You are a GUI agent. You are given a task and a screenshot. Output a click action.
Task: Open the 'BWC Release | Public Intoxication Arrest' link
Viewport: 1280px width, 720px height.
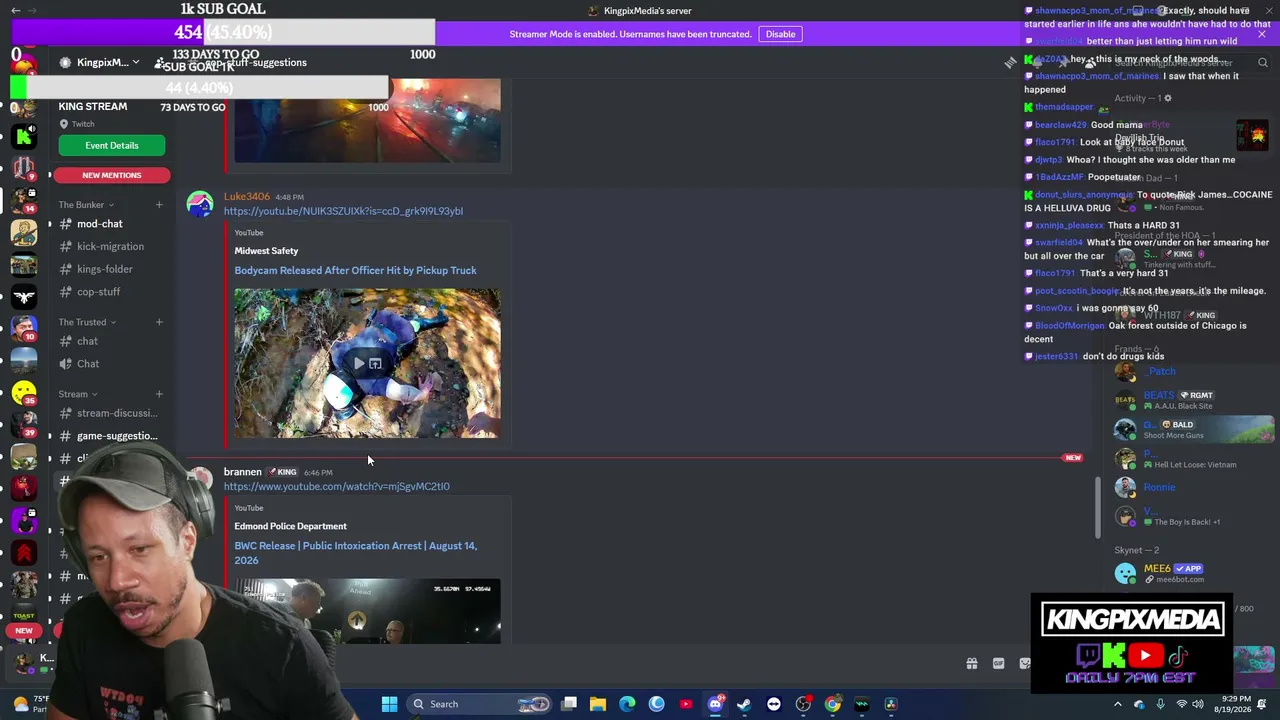click(356, 553)
